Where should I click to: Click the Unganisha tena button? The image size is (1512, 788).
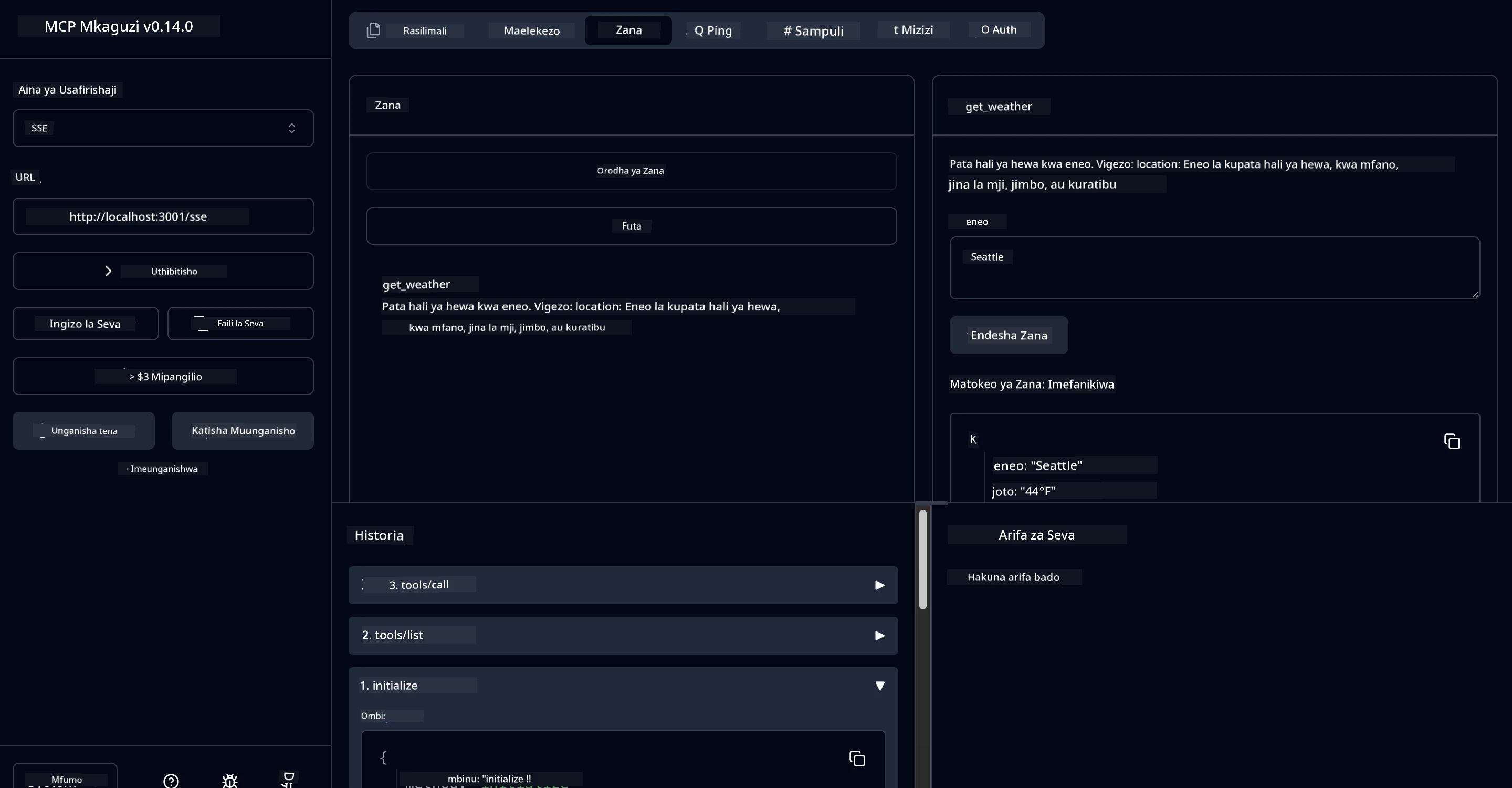coord(84,431)
